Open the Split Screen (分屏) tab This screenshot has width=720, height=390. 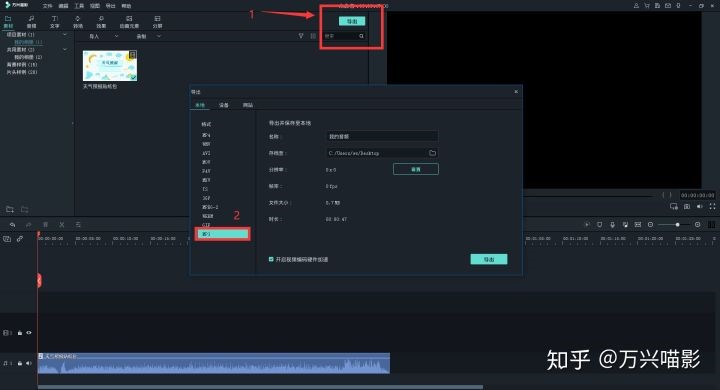coord(158,22)
